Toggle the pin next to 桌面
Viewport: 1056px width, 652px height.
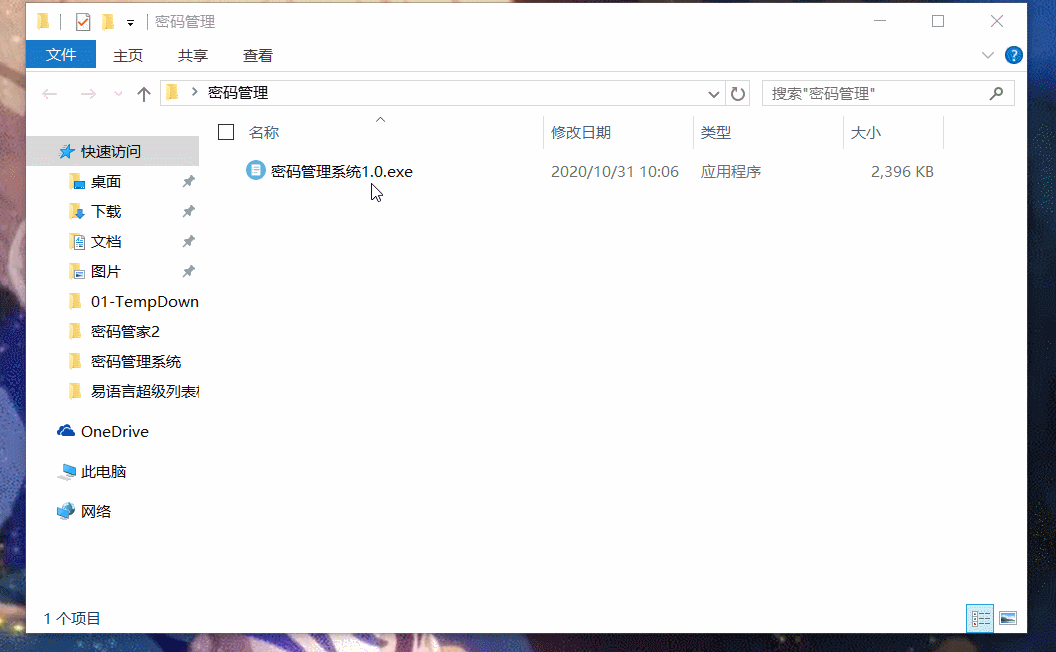pos(187,181)
